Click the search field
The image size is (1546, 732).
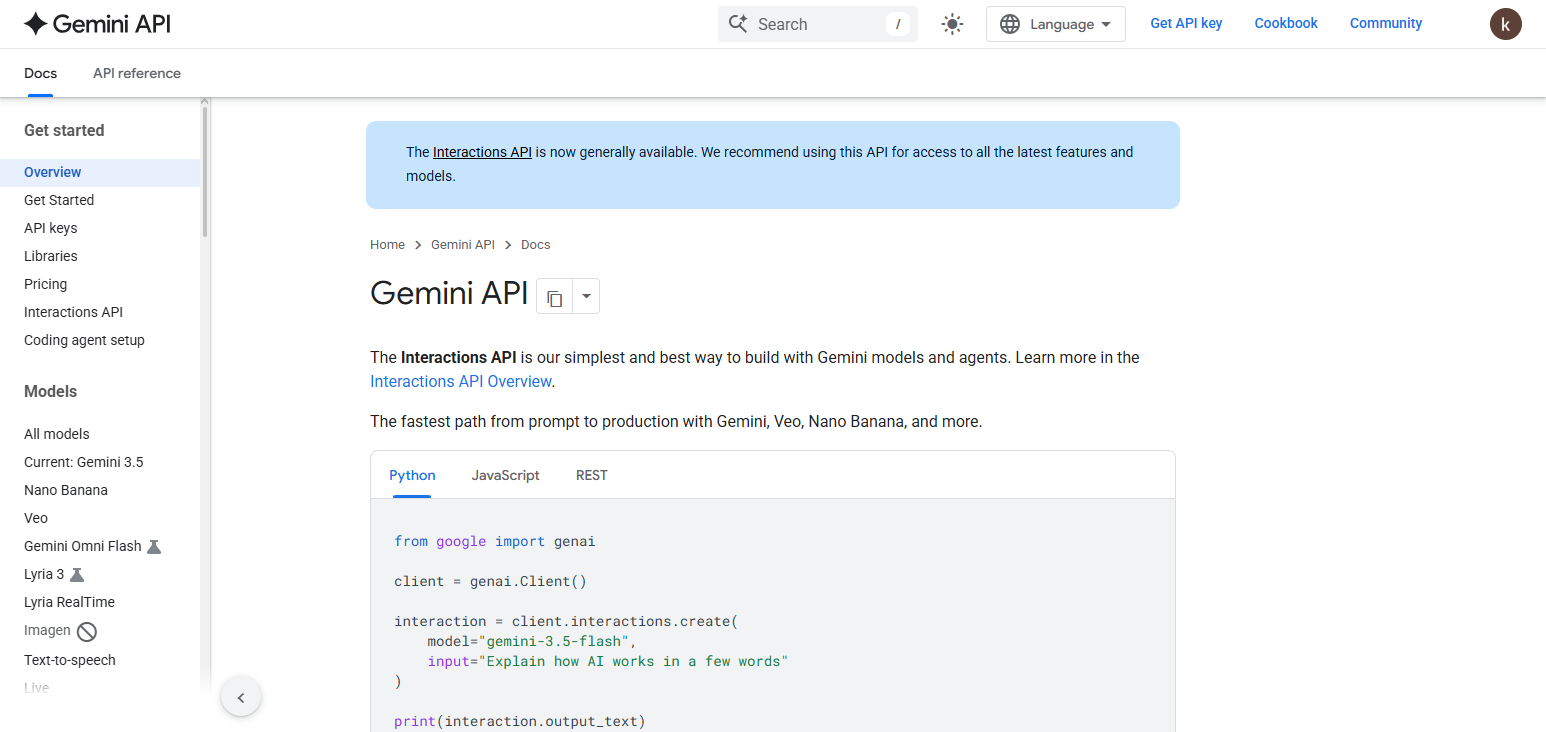[818, 24]
